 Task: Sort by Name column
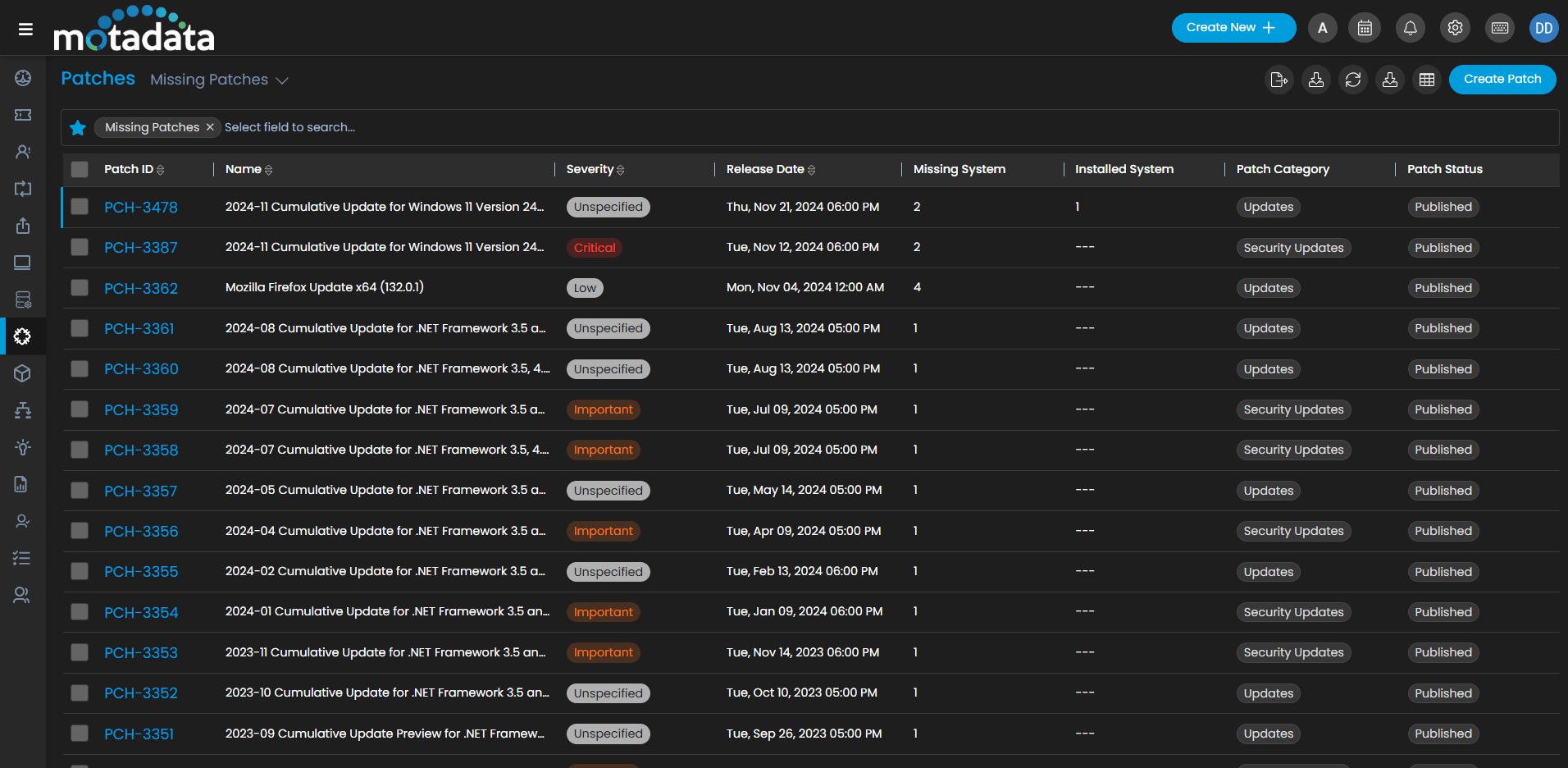[x=249, y=169]
